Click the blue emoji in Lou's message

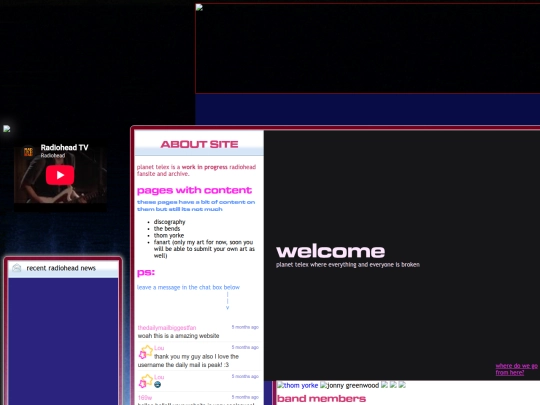[x=158, y=385]
